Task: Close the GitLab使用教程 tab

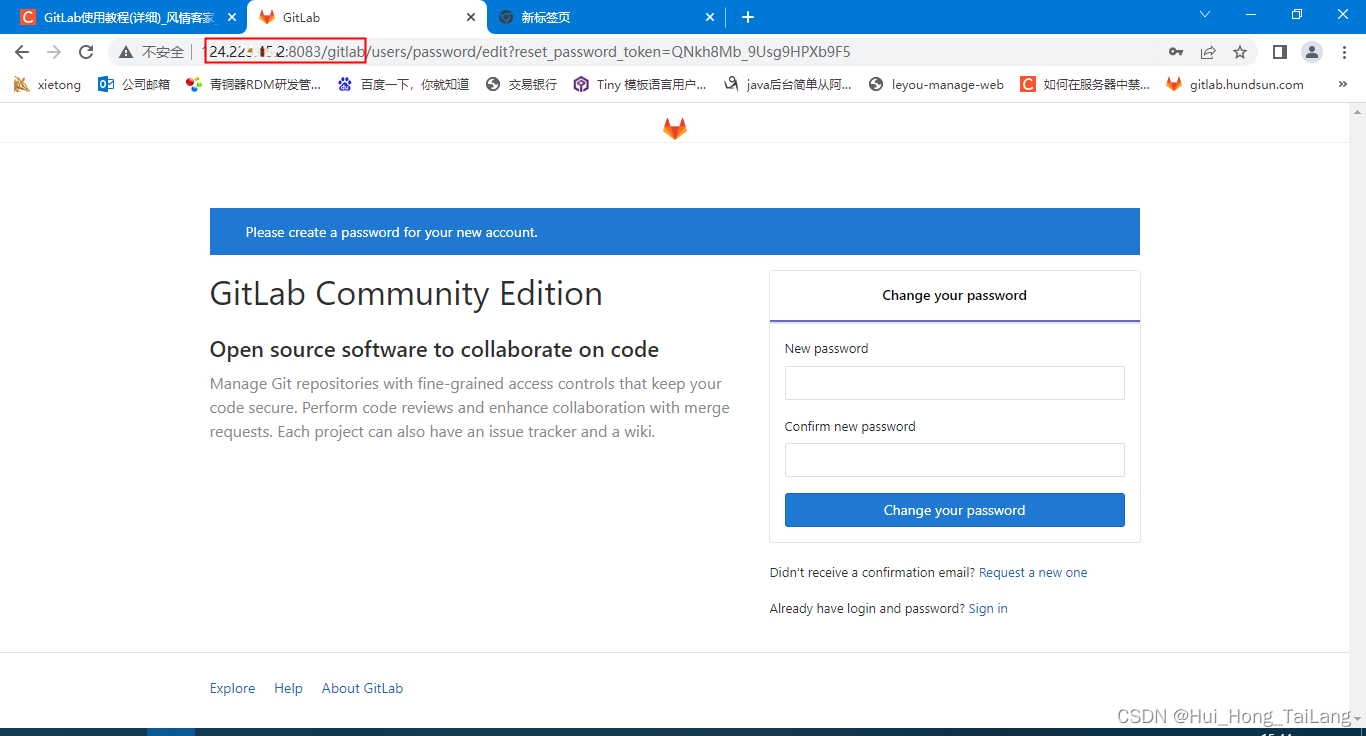Action: [232, 17]
